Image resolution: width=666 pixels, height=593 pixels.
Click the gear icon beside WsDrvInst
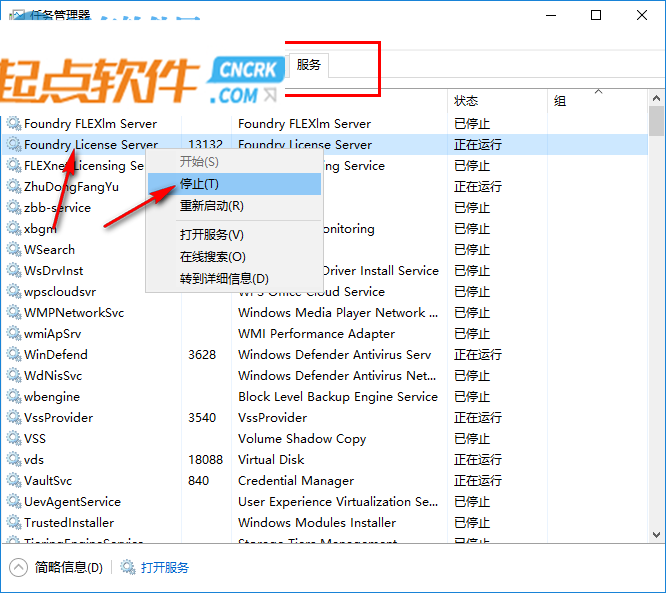click(x=14, y=271)
